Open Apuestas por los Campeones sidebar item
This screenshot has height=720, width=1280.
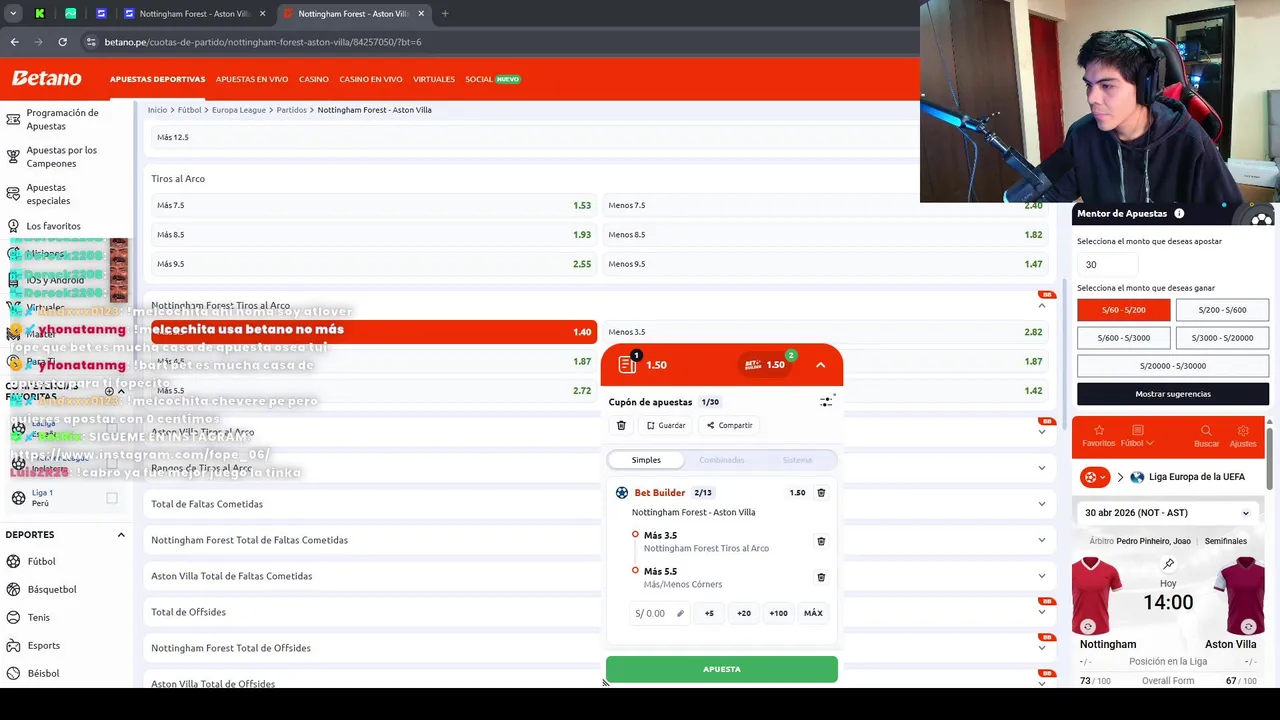62,156
